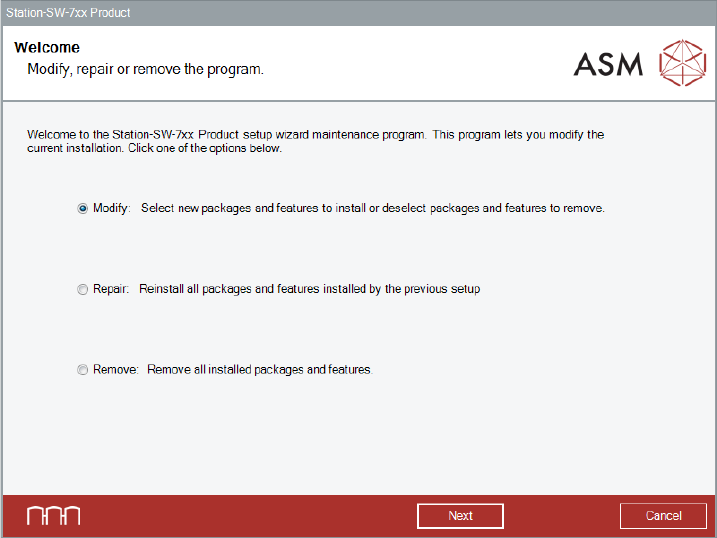
Task: Click the Next button
Action: (x=460, y=516)
